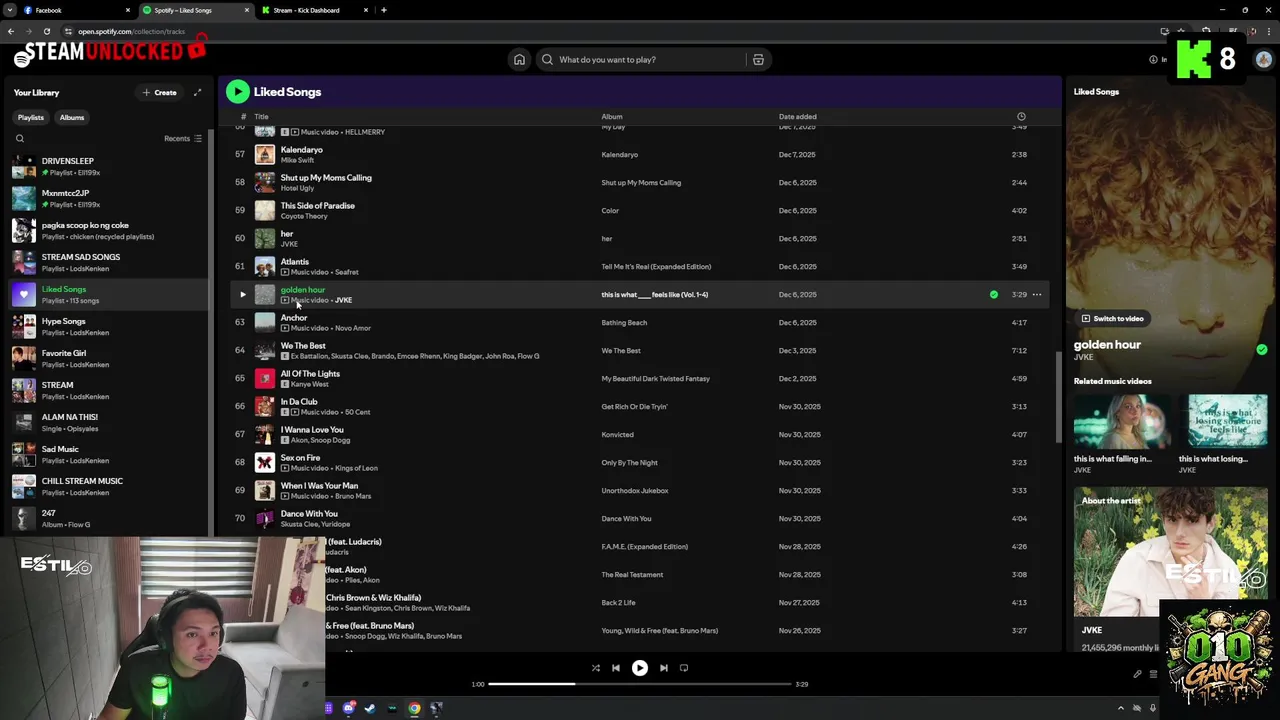Open the tab search dropdown arrow

click(9, 10)
